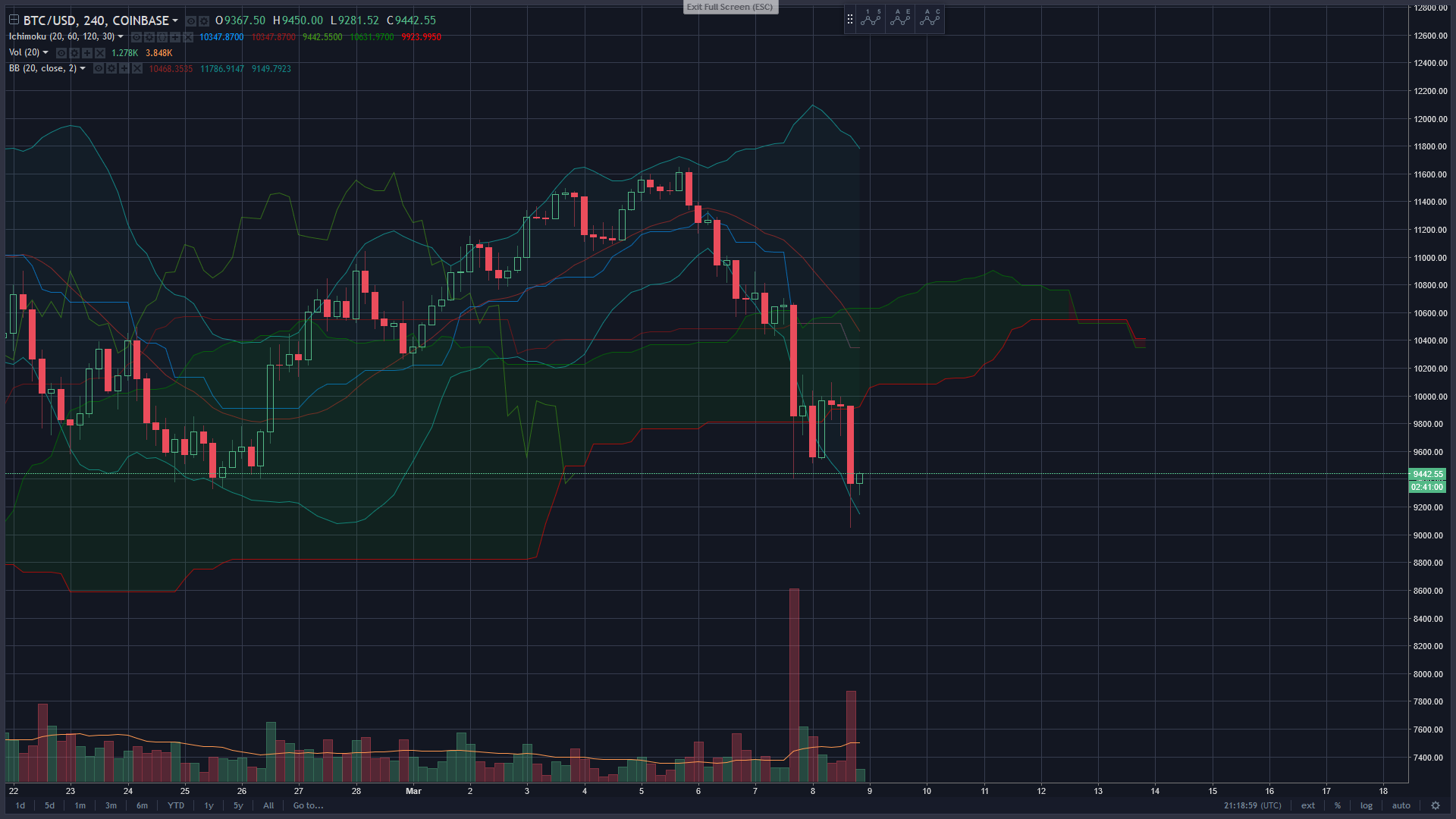Hide the Ichimoku indicator with eye icon
1456x819 pixels.
(136, 37)
